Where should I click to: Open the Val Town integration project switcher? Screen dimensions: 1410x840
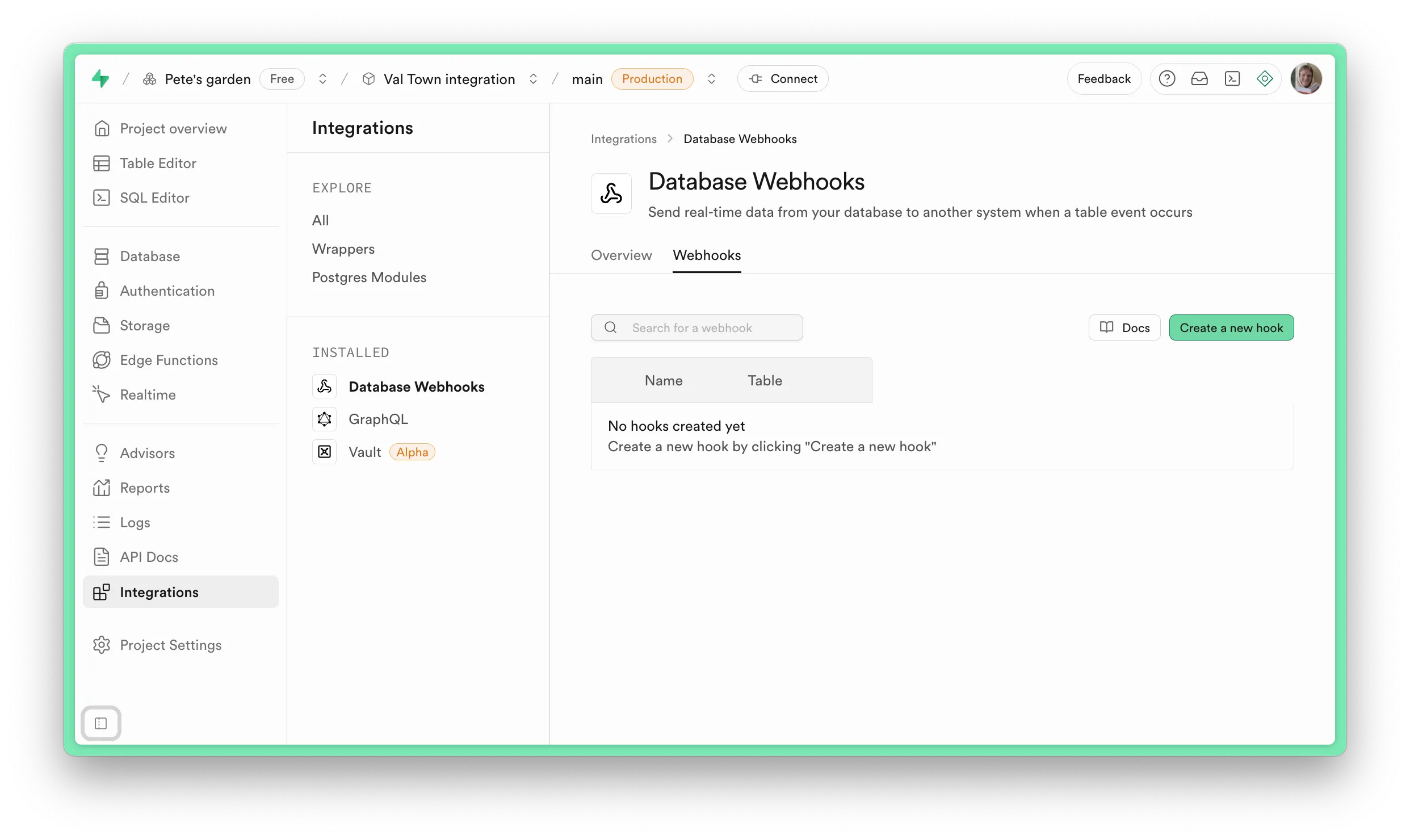click(533, 78)
